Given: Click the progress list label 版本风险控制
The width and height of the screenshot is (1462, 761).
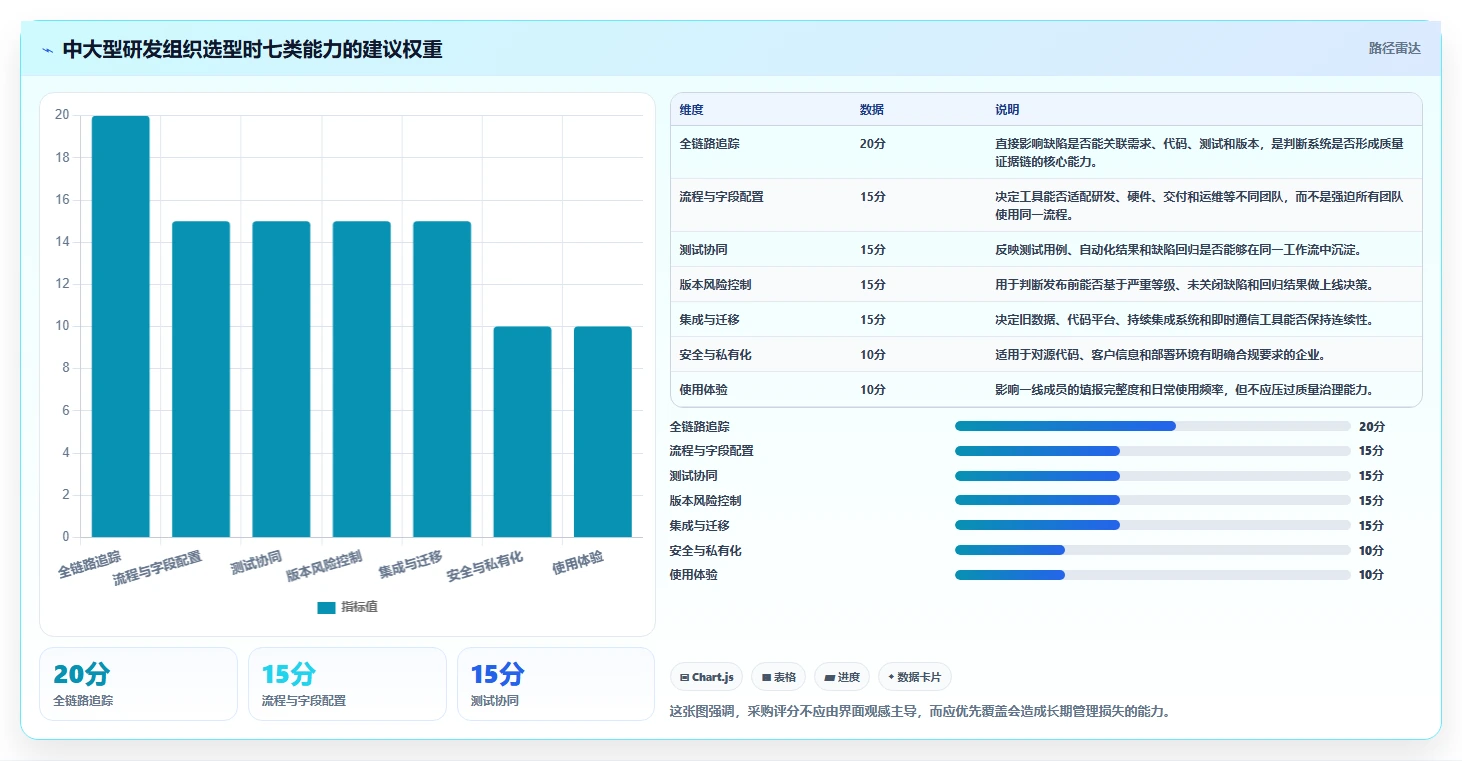Looking at the screenshot, I should coord(705,501).
